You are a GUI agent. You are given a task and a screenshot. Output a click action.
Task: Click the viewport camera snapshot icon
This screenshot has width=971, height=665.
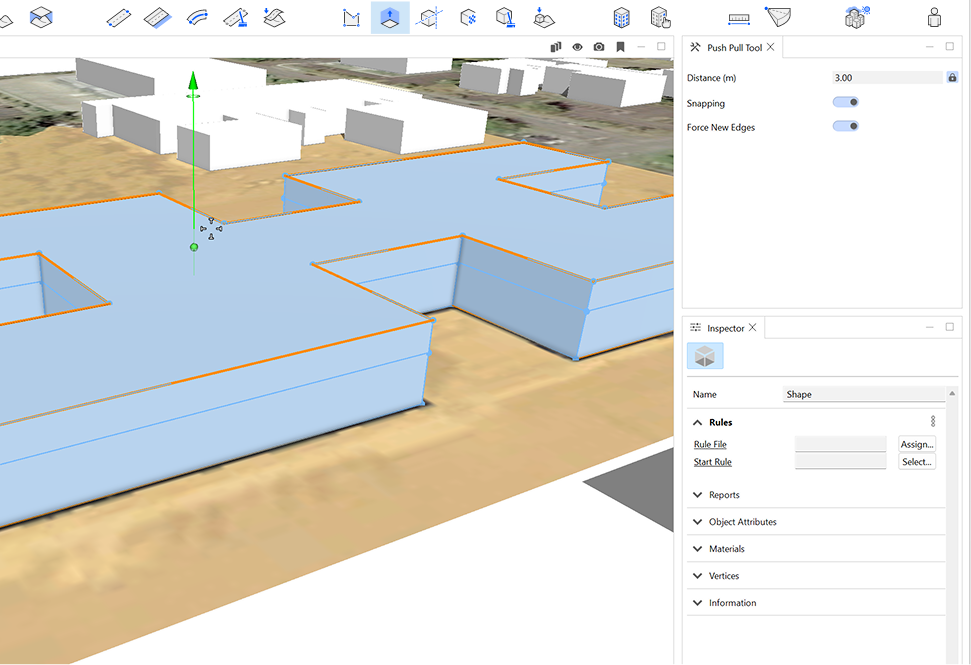pyautogui.click(x=599, y=47)
